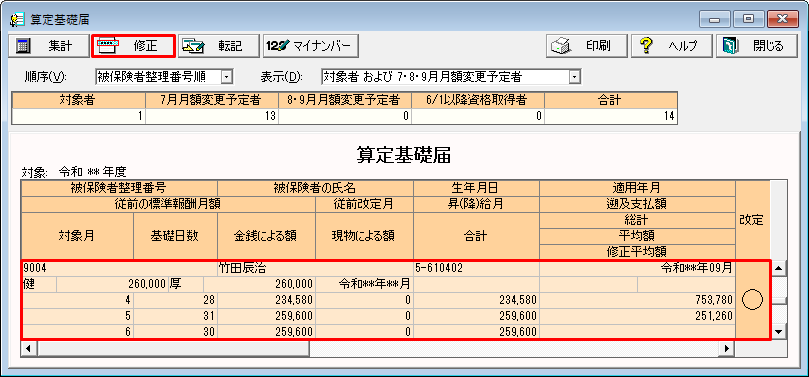Click the 生年月日 column header

[x=477, y=188]
